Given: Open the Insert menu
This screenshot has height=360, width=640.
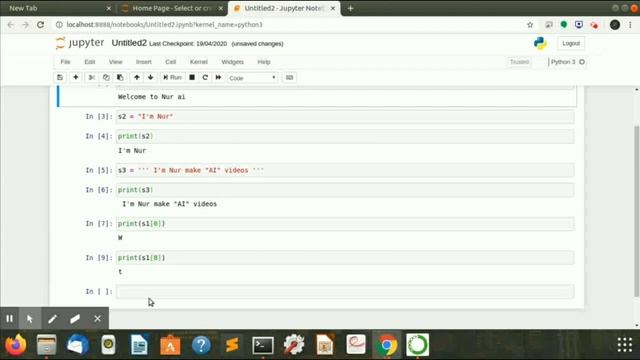Looking at the screenshot, I should [144, 62].
